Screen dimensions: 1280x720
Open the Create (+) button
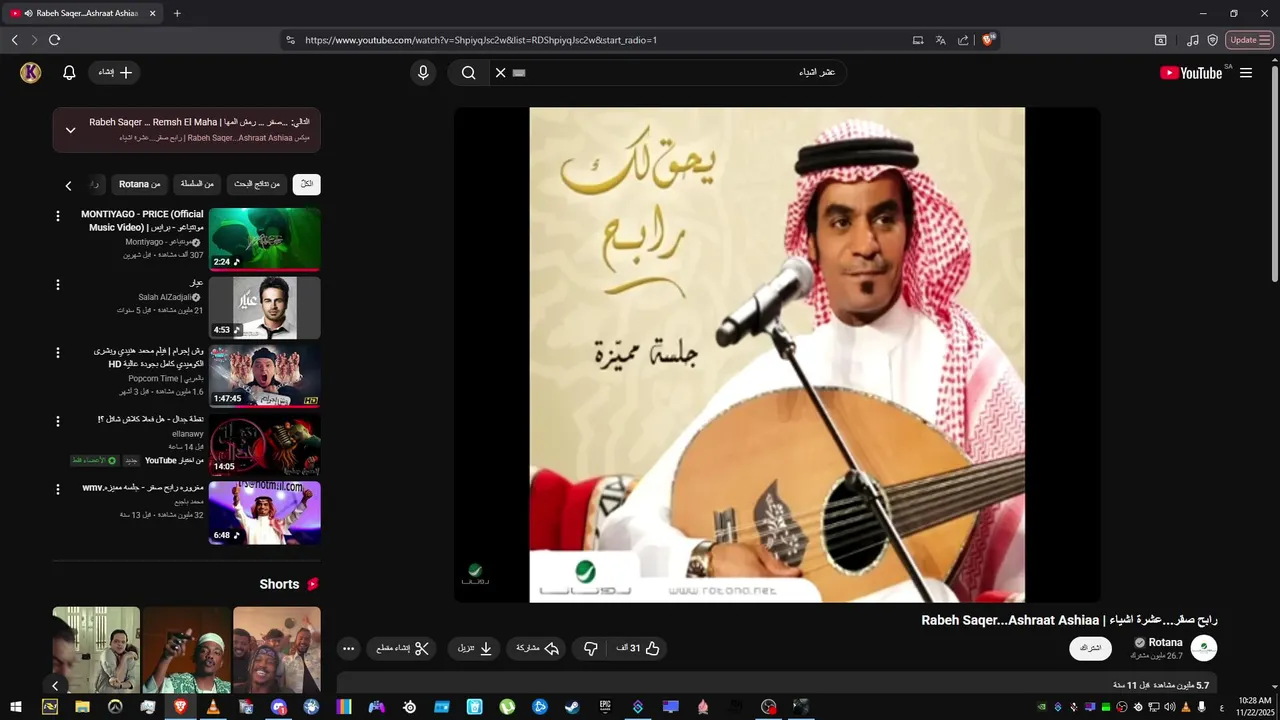coord(114,73)
